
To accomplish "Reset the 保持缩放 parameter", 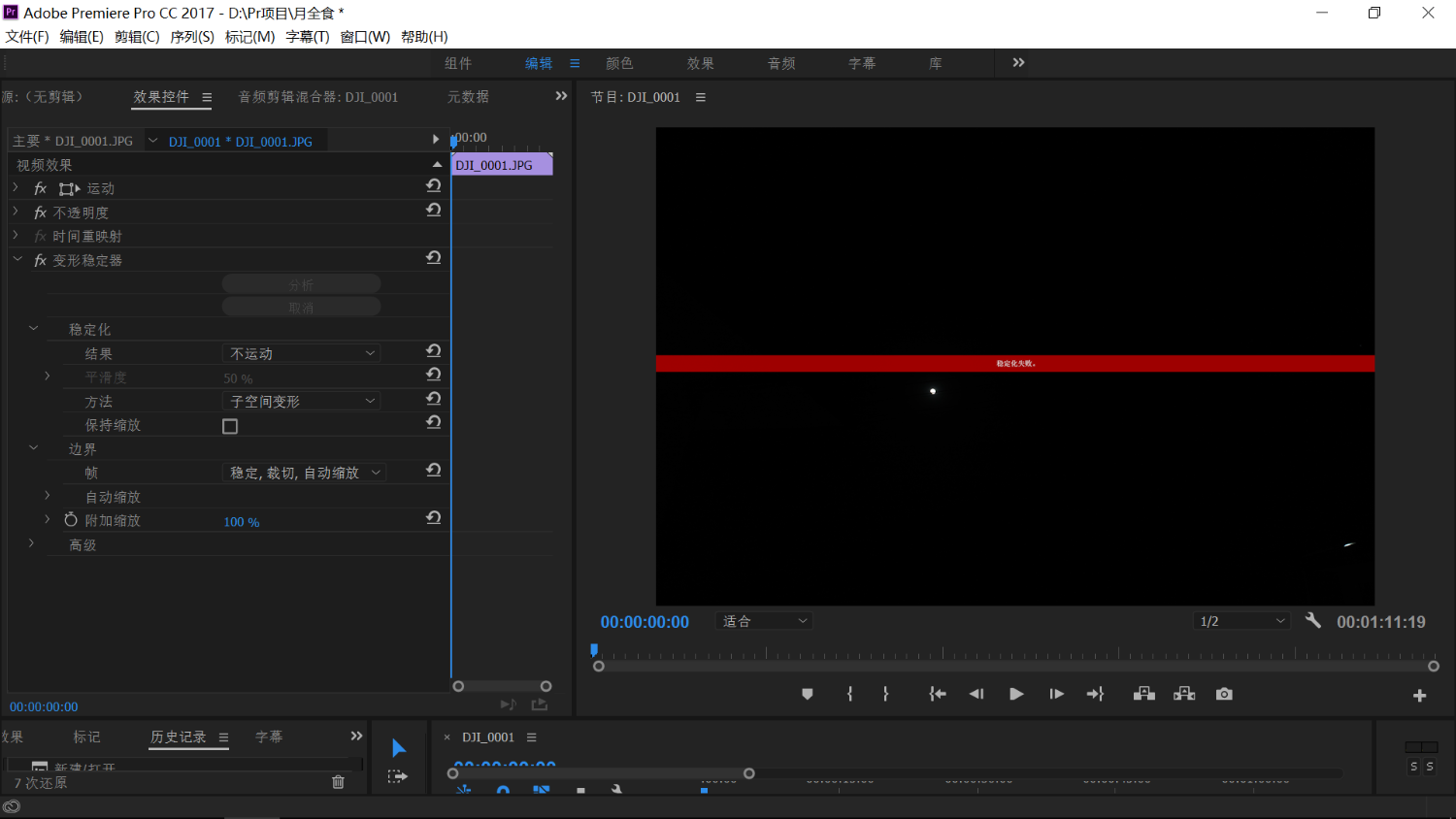I will coord(434,422).
